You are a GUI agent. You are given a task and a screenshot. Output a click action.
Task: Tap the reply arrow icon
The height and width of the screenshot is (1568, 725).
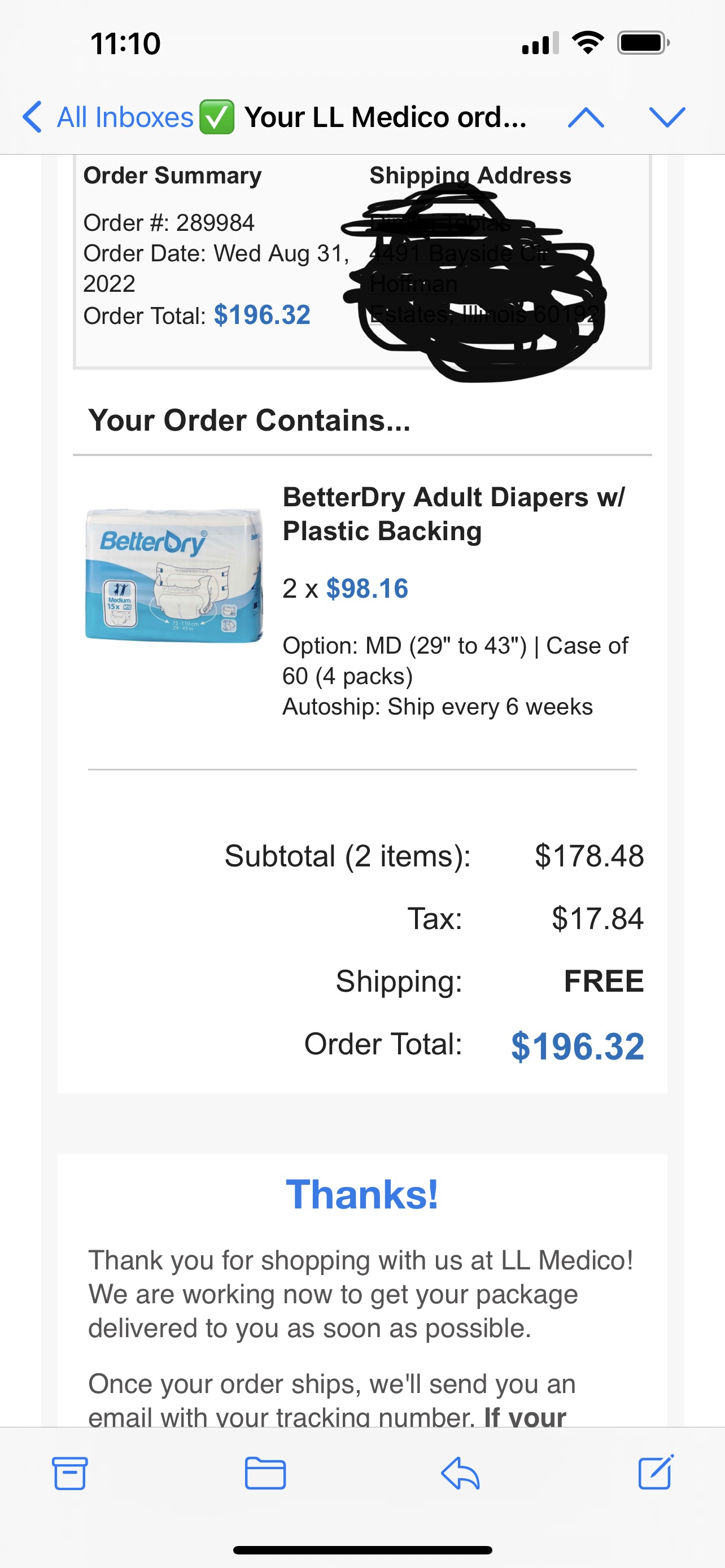[x=460, y=1473]
